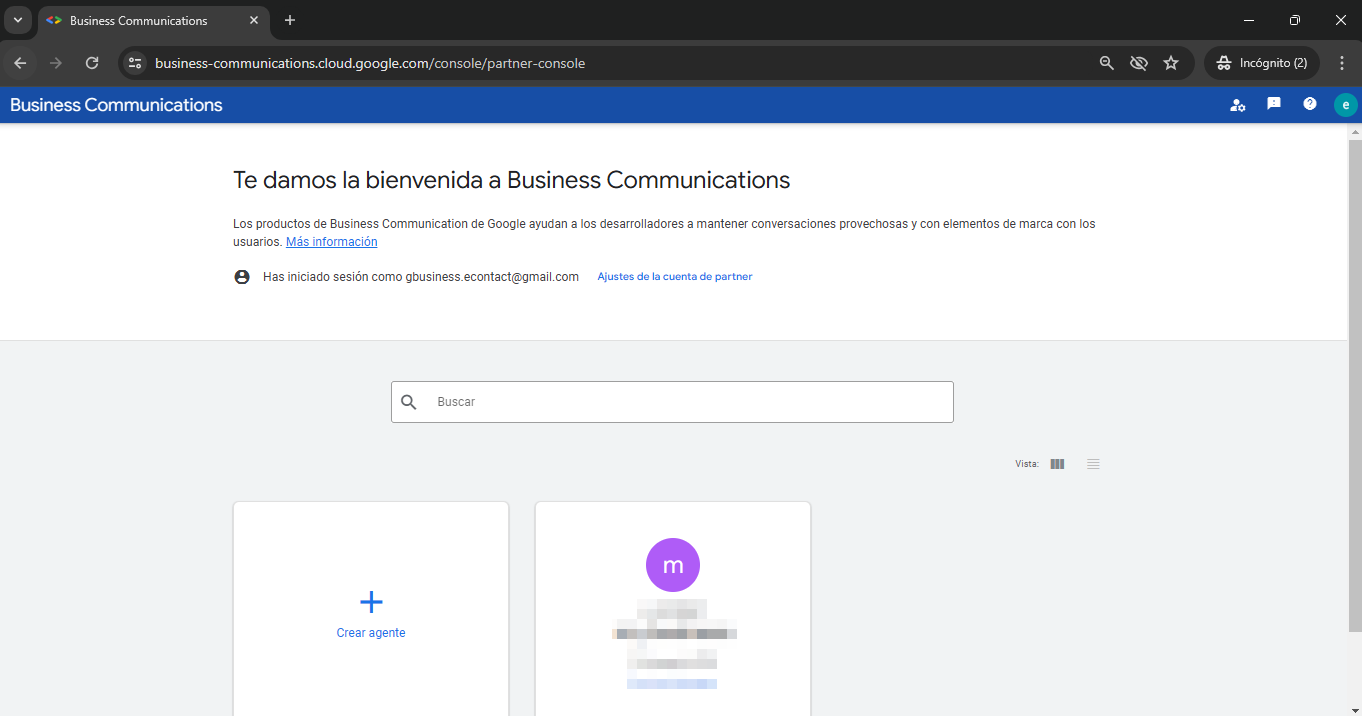Viewport: 1362px width, 716px height.
Task: Click the third-party cookies blocked eye icon
Action: pyautogui.click(x=1138, y=63)
